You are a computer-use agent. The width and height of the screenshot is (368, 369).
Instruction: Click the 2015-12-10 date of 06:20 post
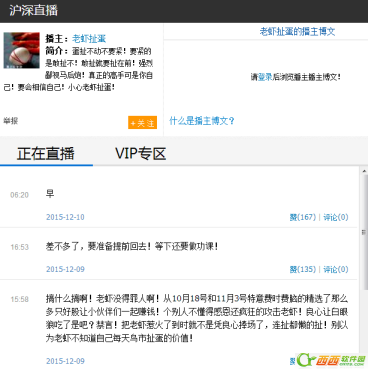coord(65,217)
